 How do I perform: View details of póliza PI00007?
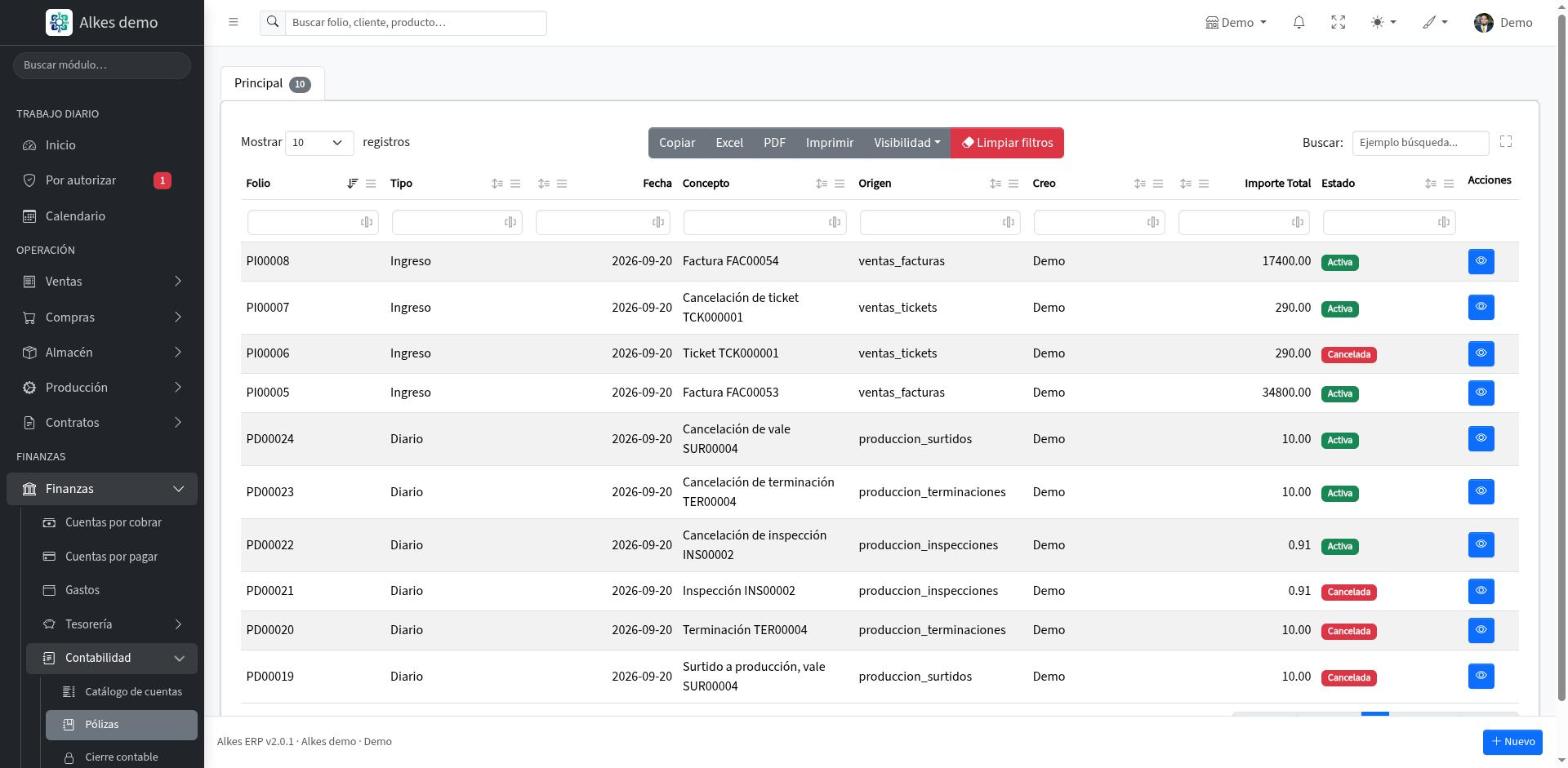pos(1481,307)
